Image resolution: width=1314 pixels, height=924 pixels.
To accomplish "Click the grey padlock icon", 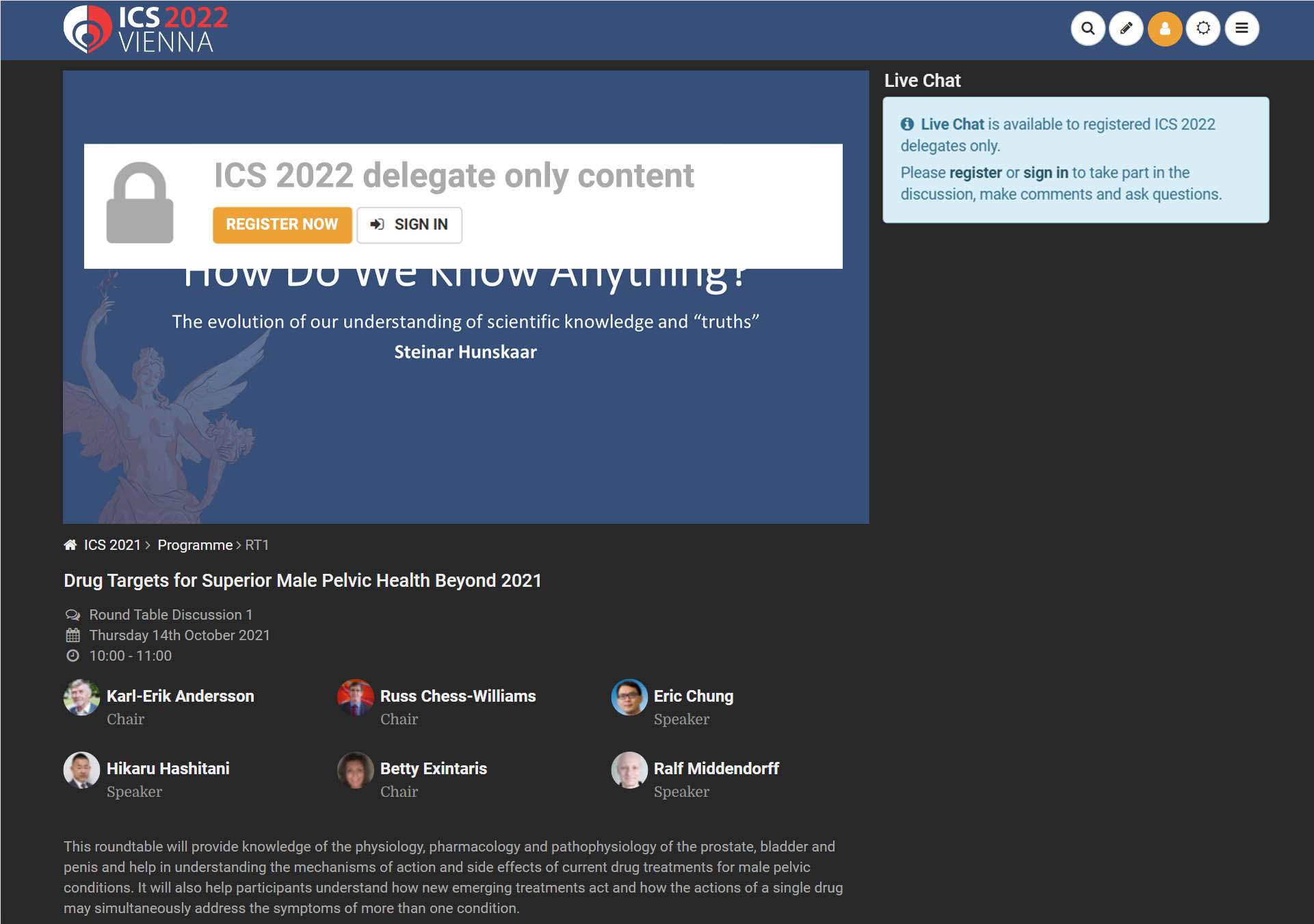I will coord(140,202).
